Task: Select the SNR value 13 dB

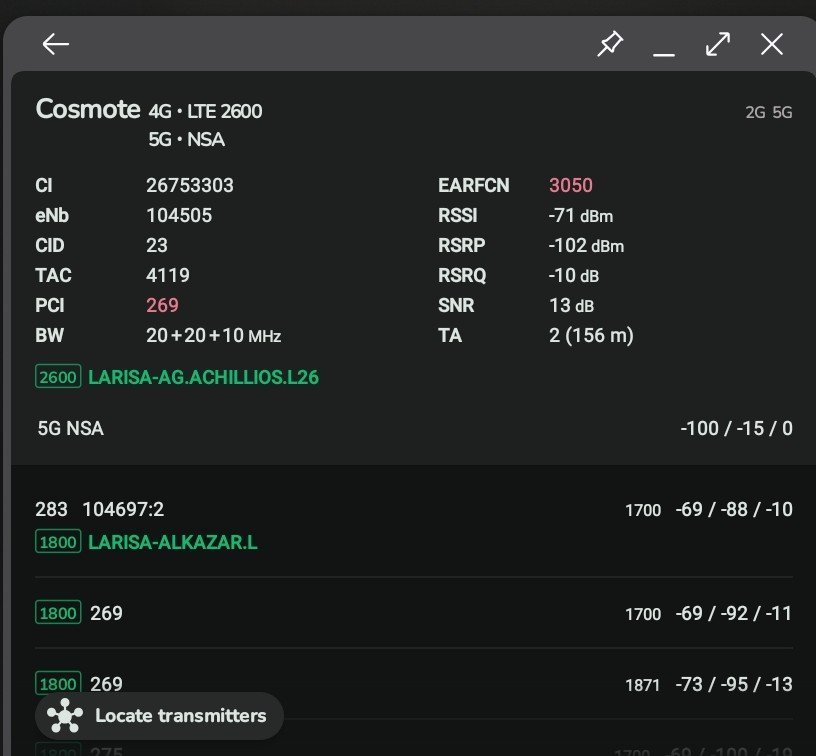Action: (x=571, y=305)
